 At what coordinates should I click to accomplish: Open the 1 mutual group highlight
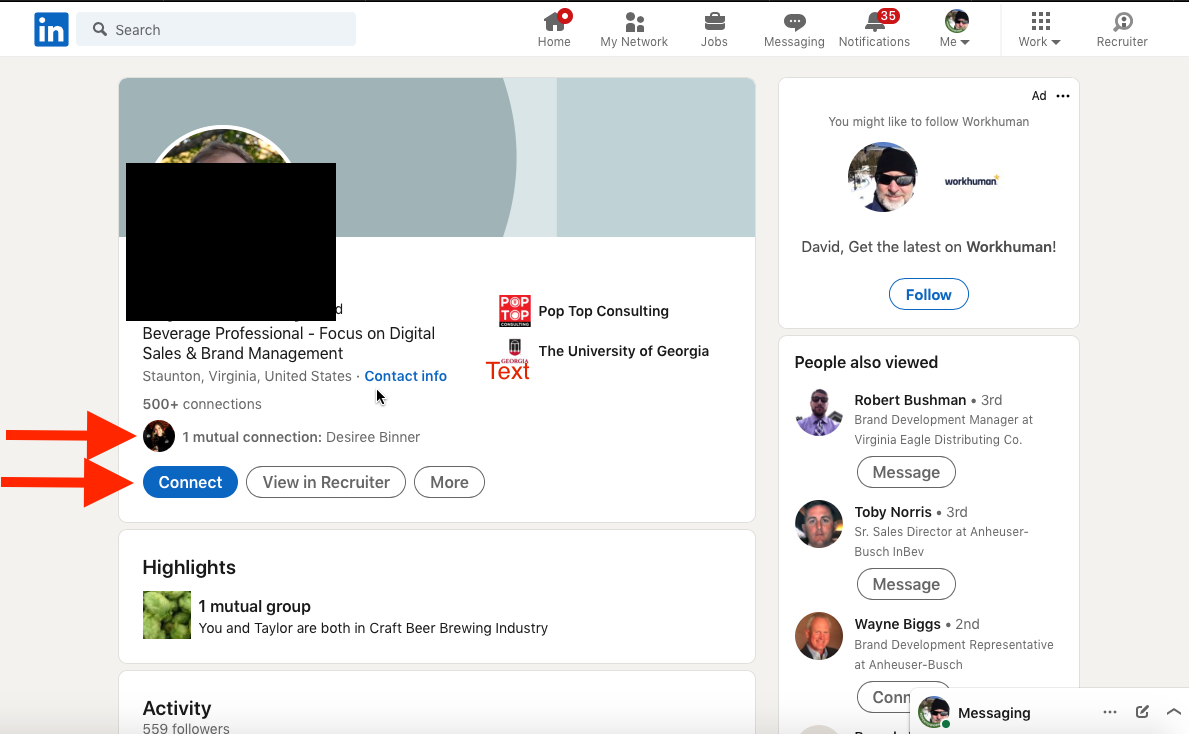(255, 607)
